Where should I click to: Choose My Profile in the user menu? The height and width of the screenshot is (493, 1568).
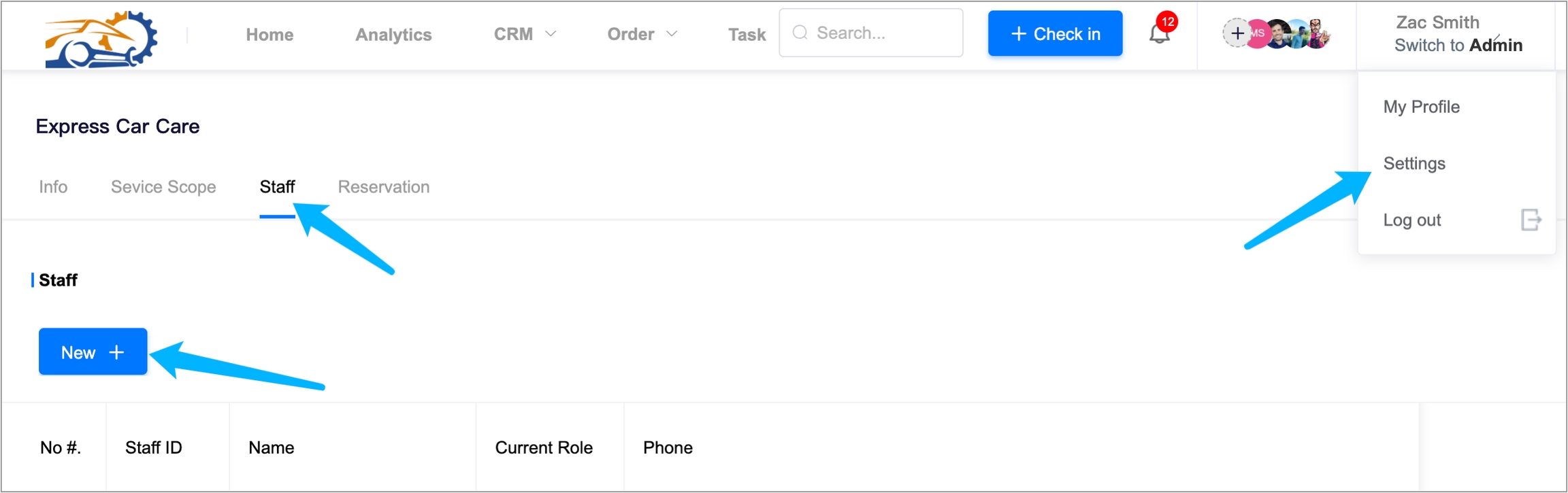[x=1421, y=107]
